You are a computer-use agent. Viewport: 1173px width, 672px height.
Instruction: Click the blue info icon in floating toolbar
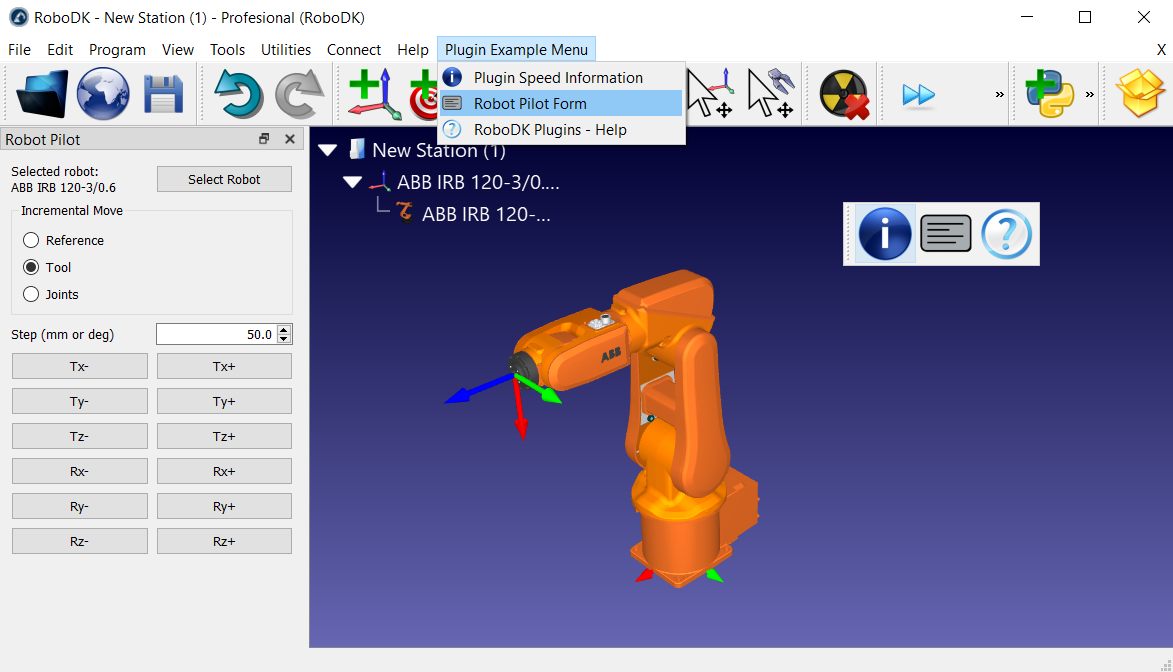(x=885, y=234)
